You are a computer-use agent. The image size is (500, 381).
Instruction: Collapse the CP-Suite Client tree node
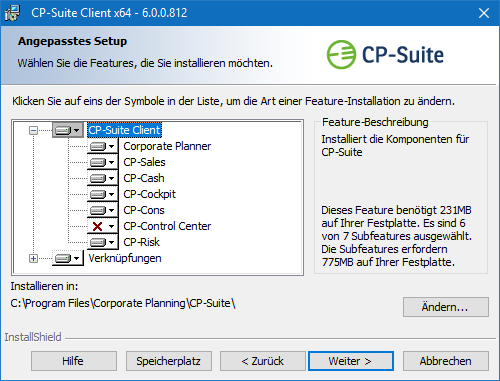point(33,130)
